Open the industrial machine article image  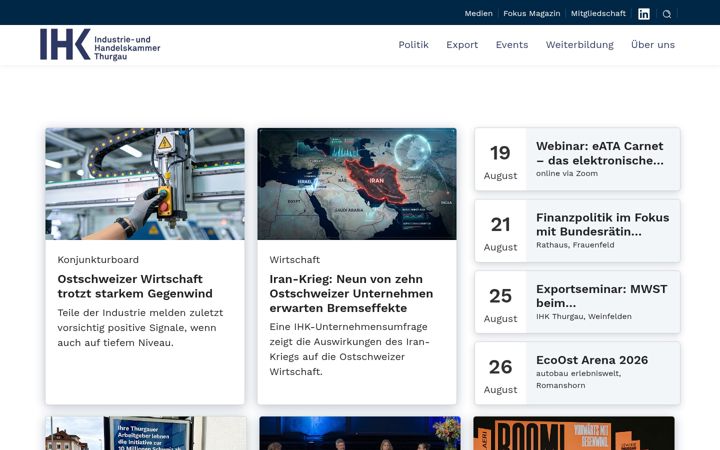click(145, 184)
